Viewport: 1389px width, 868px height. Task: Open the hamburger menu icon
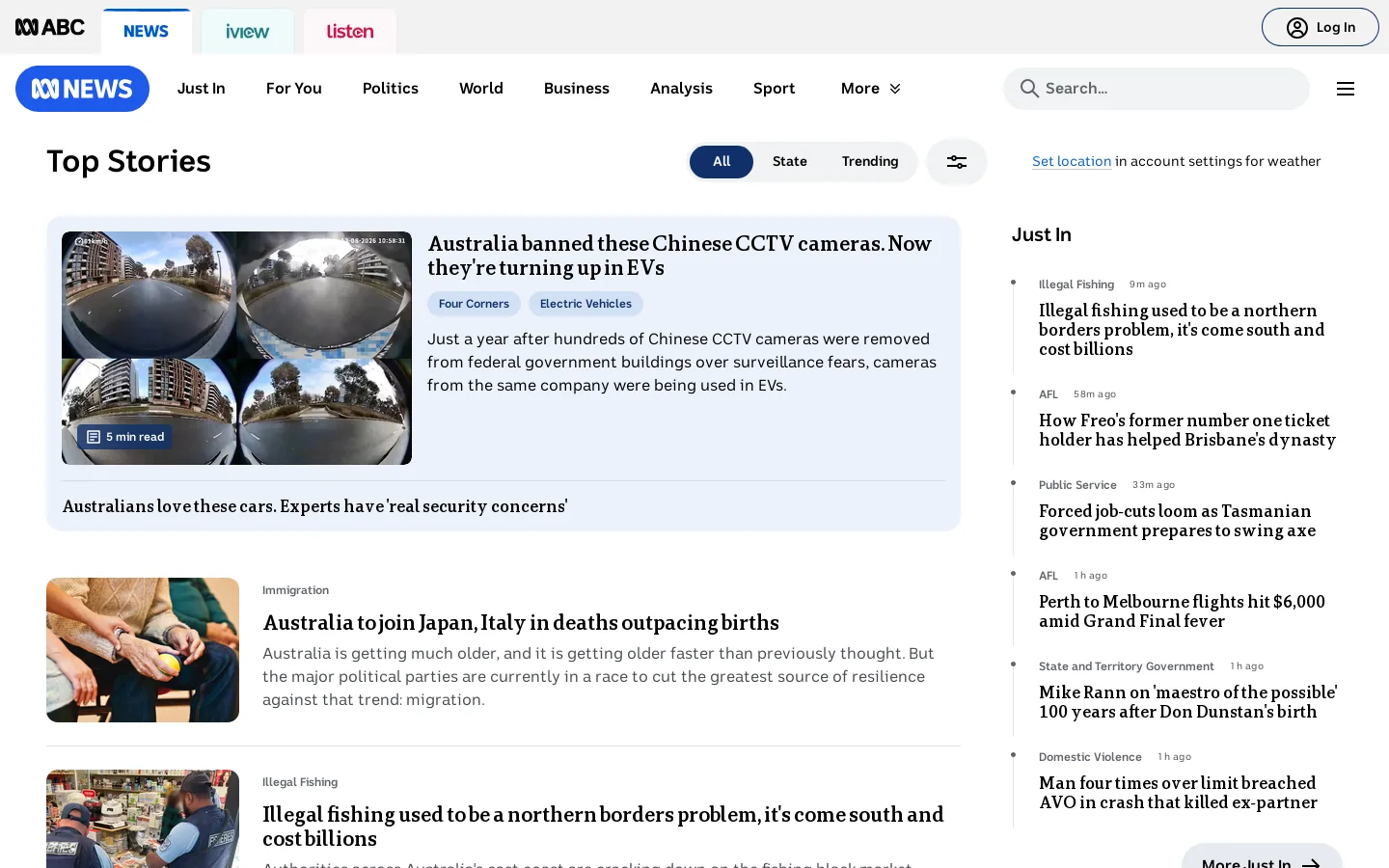pos(1346,89)
